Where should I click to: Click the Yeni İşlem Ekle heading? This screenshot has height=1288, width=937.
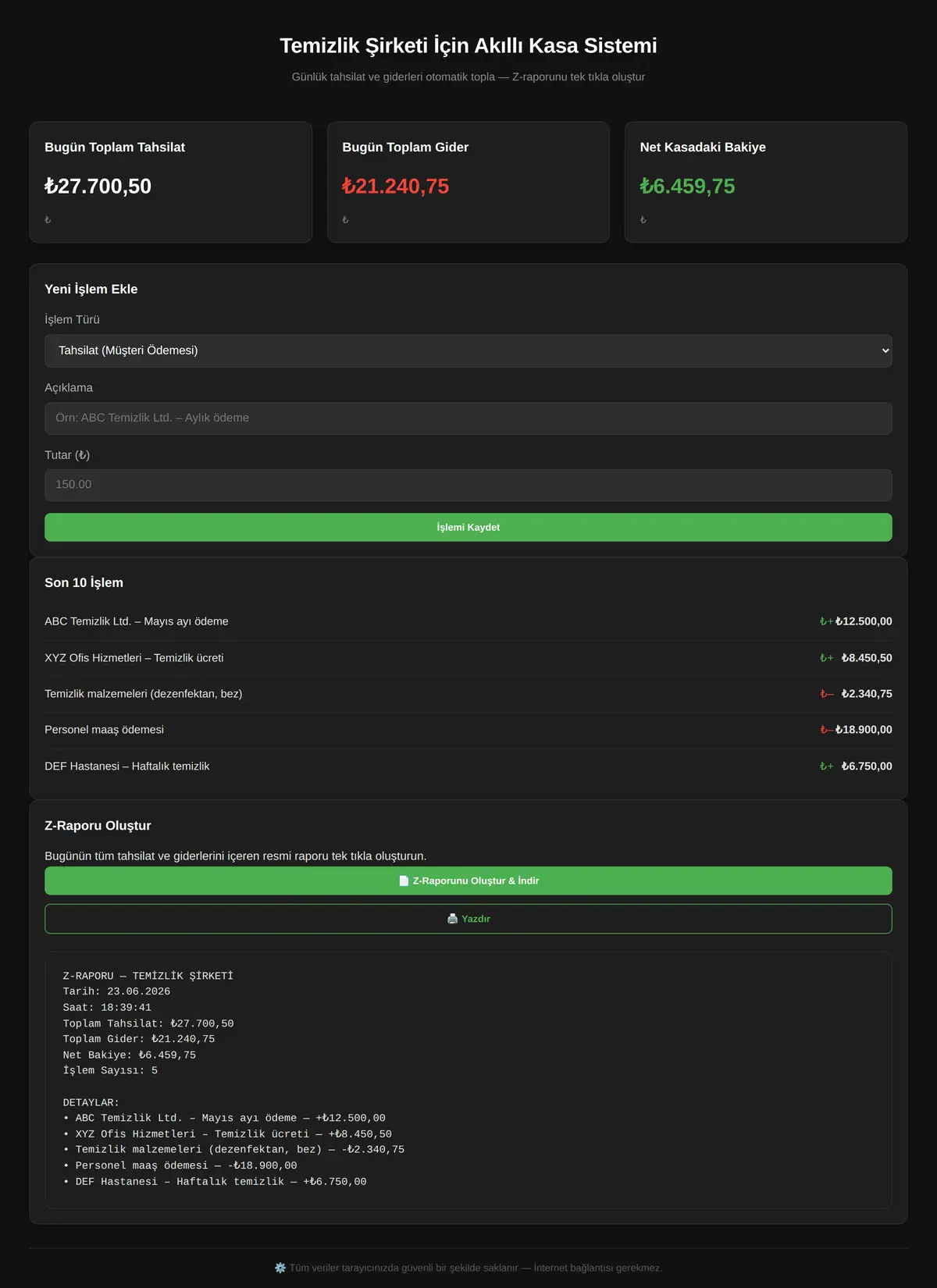[x=91, y=289]
